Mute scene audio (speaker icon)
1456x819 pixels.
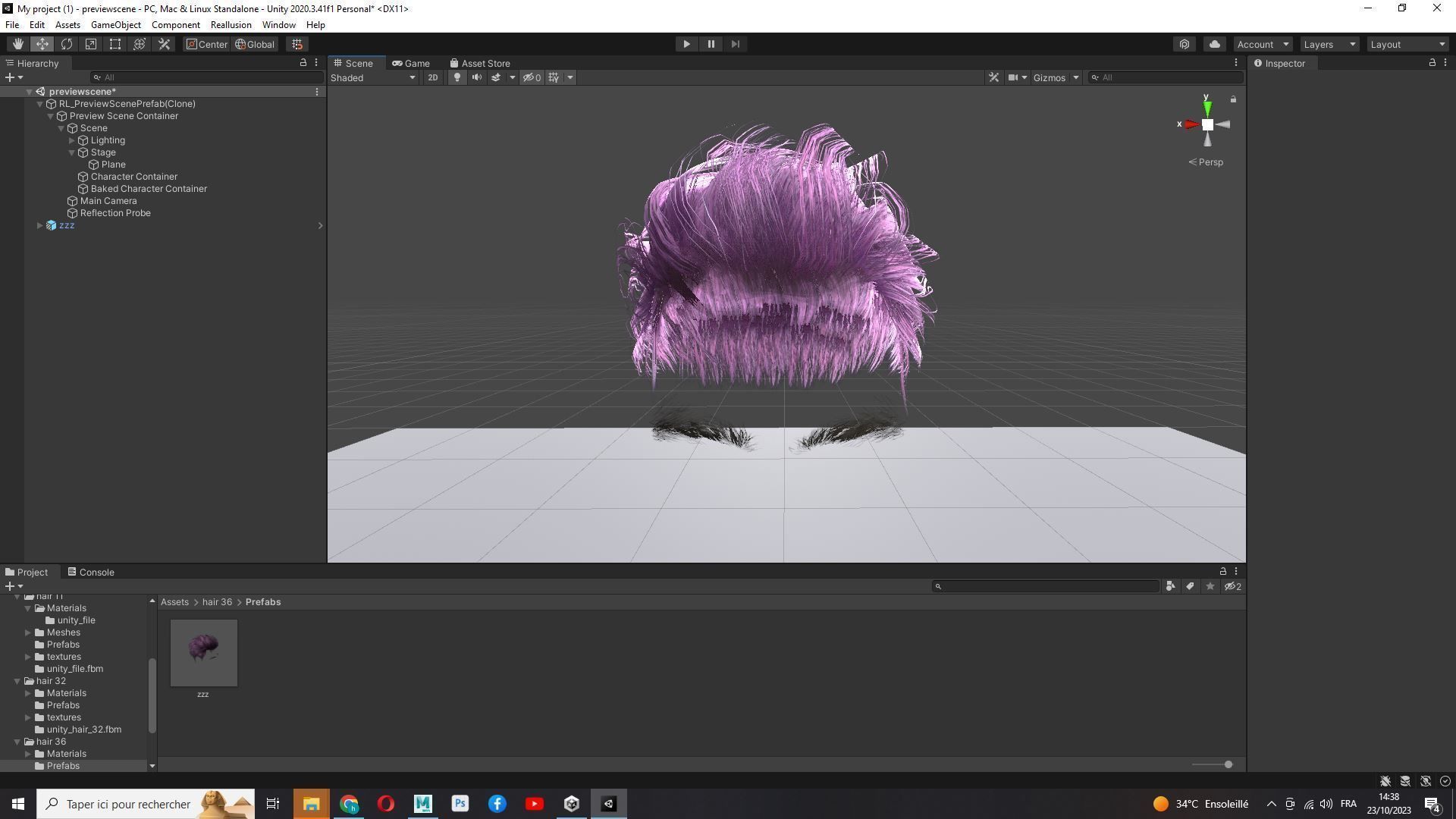pos(476,77)
